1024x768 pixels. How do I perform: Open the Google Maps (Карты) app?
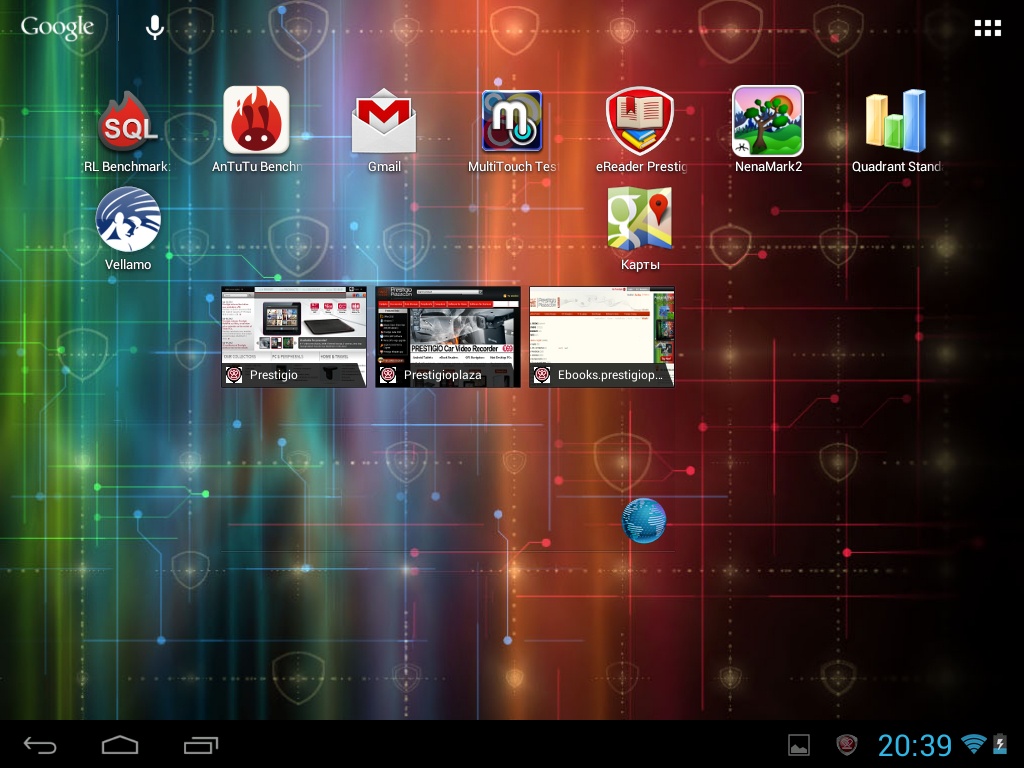640,220
